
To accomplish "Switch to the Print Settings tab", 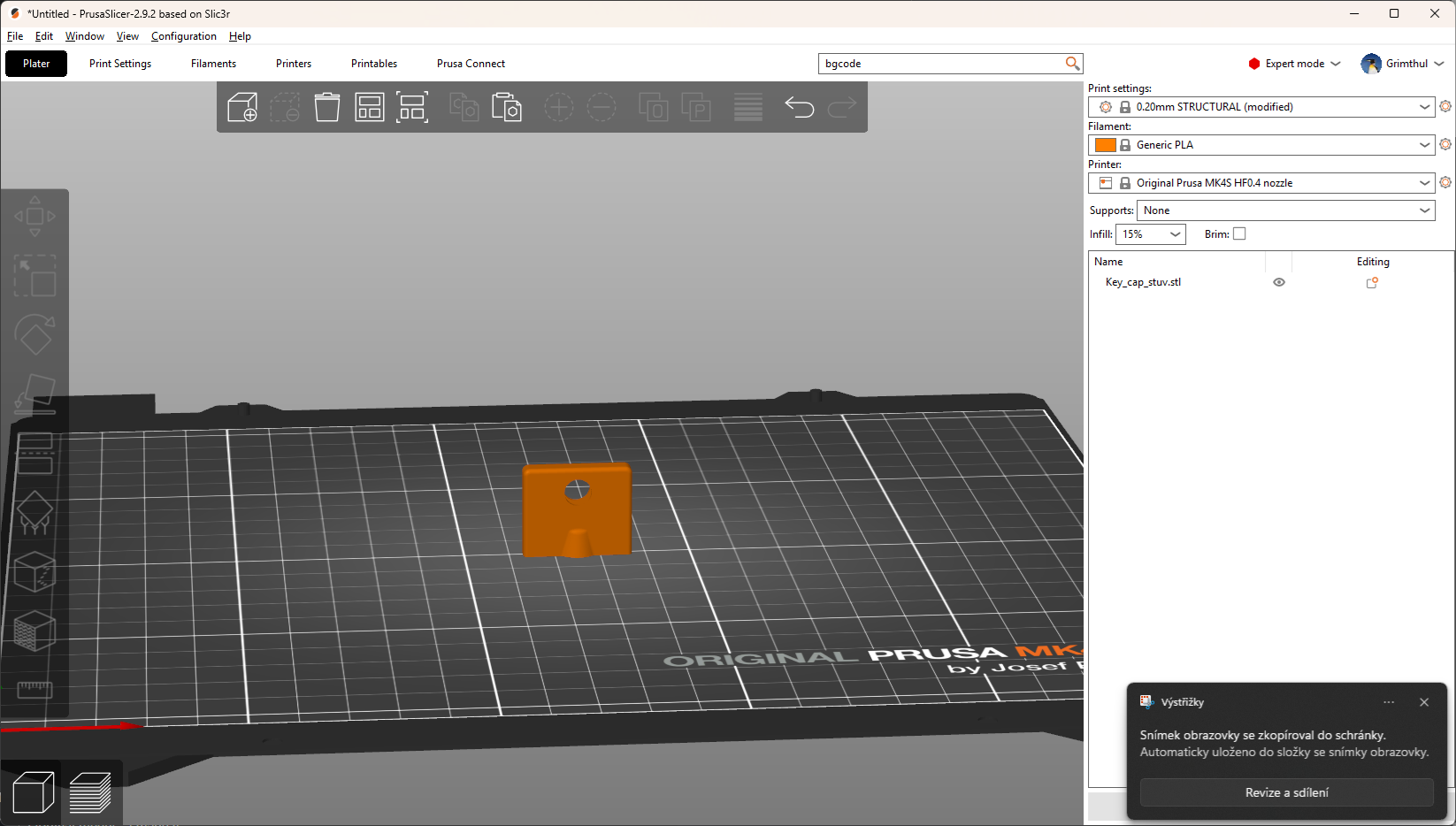I will pyautogui.click(x=120, y=64).
